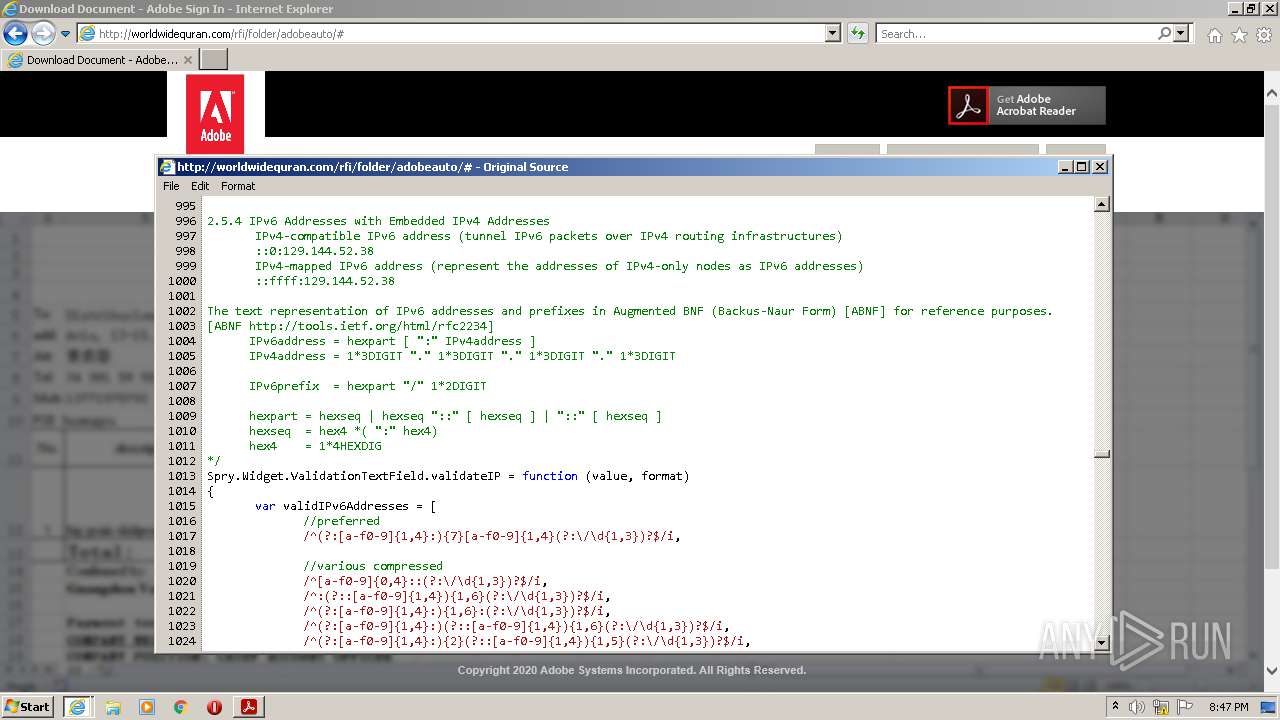The height and width of the screenshot is (720, 1280).
Task: Click the Refresh page icon
Action: (x=857, y=33)
